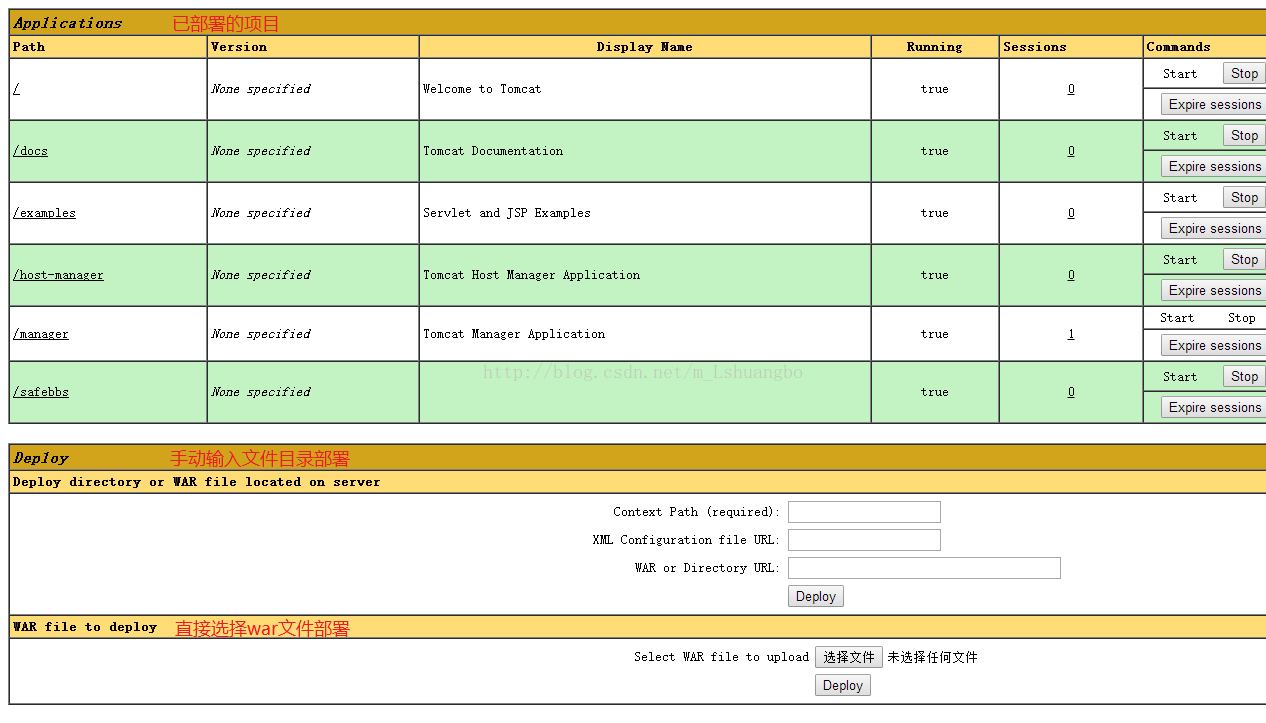Expire sessions for /host-manager
The height and width of the screenshot is (723, 1266).
point(1214,290)
